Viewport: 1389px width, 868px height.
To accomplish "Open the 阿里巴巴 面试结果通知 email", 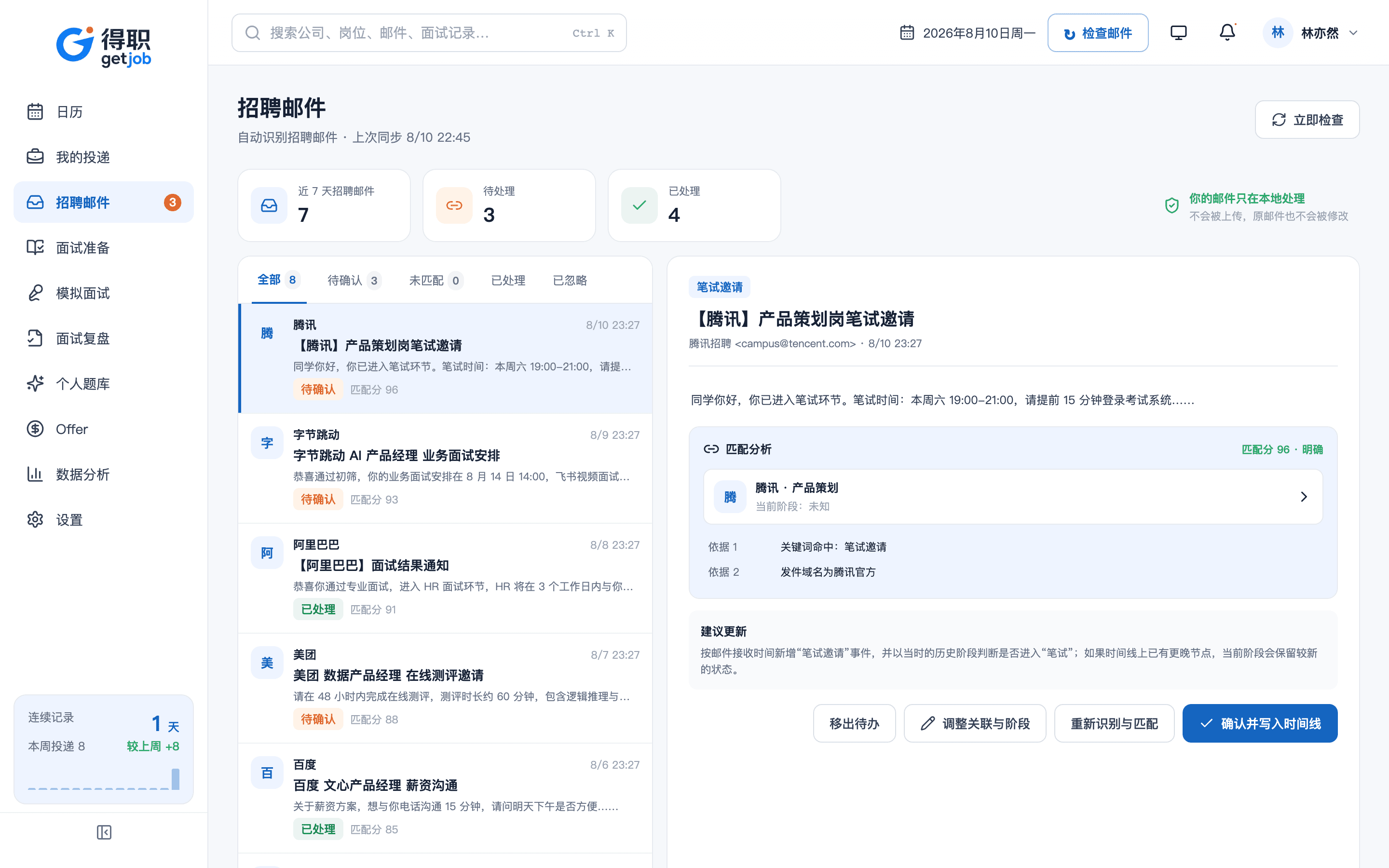I will click(x=446, y=578).
